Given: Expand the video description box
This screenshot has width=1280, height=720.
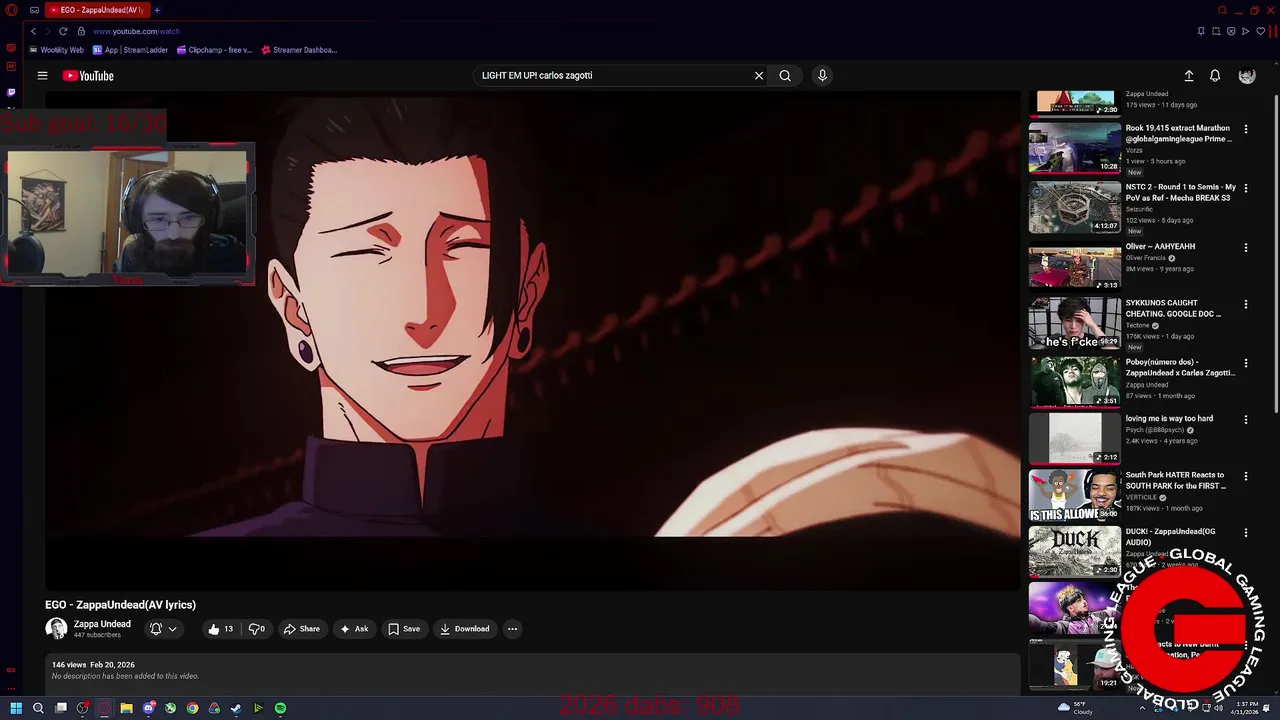Looking at the screenshot, I should pos(532,673).
